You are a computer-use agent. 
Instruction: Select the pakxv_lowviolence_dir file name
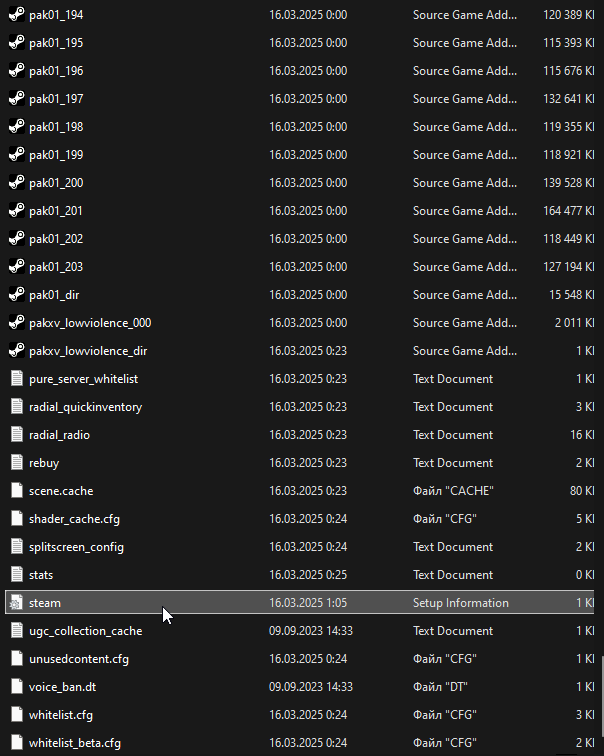(88, 351)
